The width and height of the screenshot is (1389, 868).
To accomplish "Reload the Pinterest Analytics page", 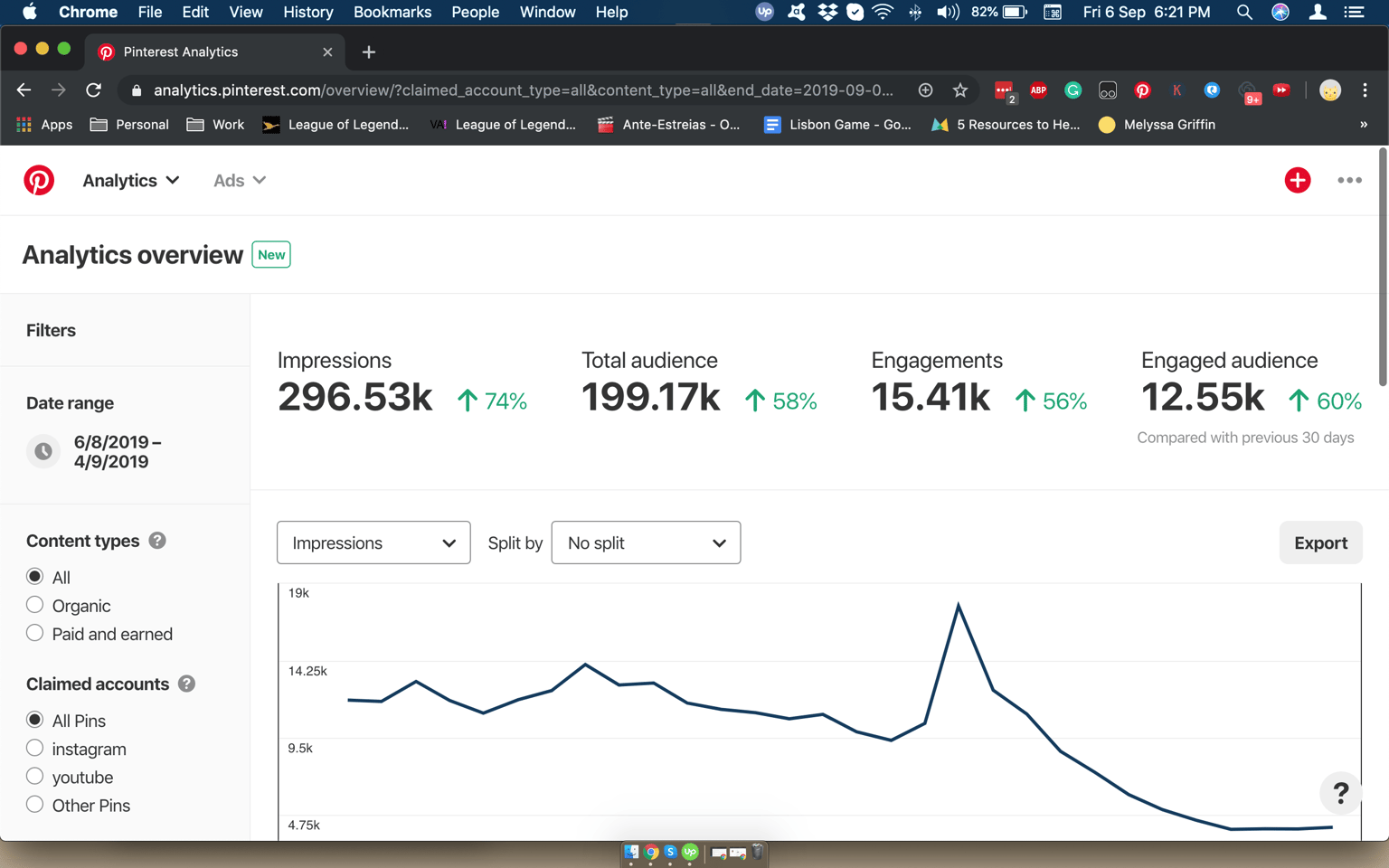I will [93, 90].
